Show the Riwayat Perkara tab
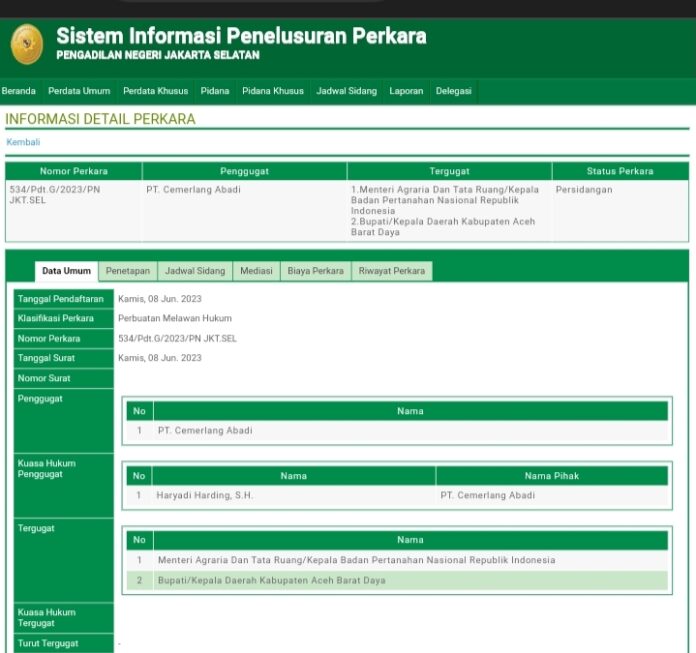Screen dimensions: 696x653 [x=391, y=271]
